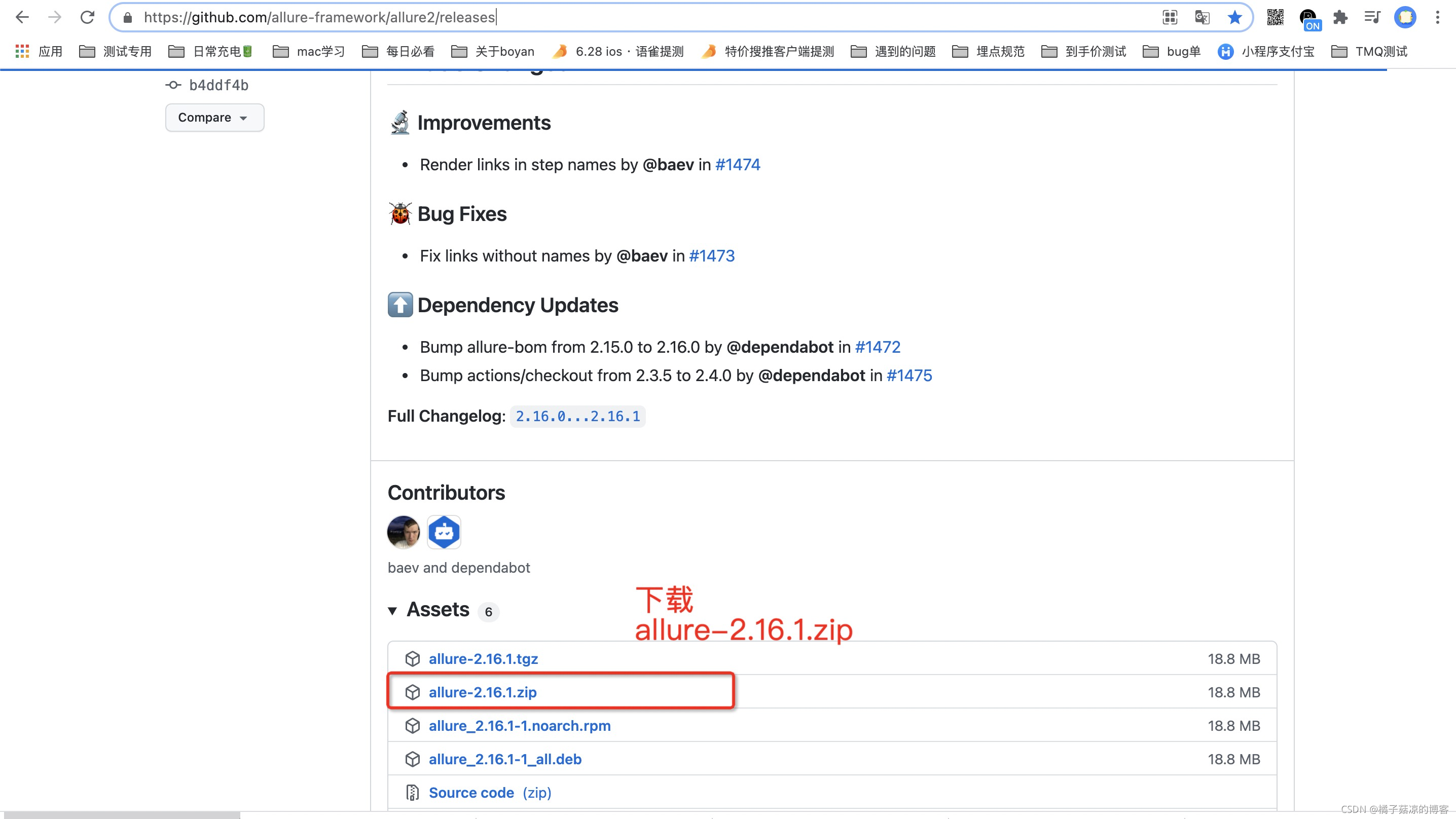Open the 关于boyan bookmark folder
The height and width of the screenshot is (819, 1456).
[x=493, y=51]
